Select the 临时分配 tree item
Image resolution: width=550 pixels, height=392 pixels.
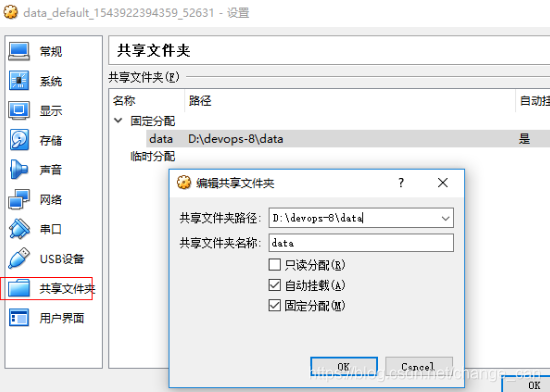[153, 156]
